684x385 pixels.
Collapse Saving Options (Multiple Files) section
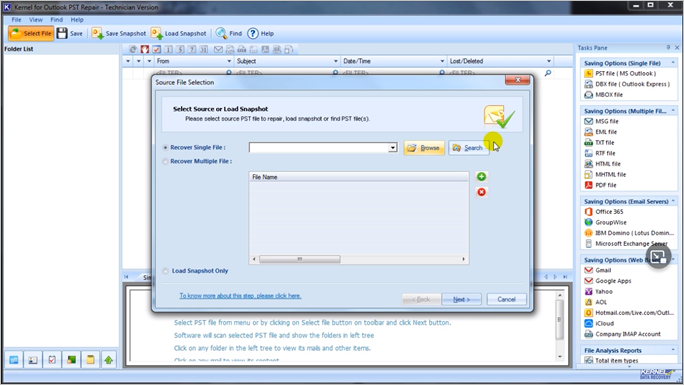[673, 111]
